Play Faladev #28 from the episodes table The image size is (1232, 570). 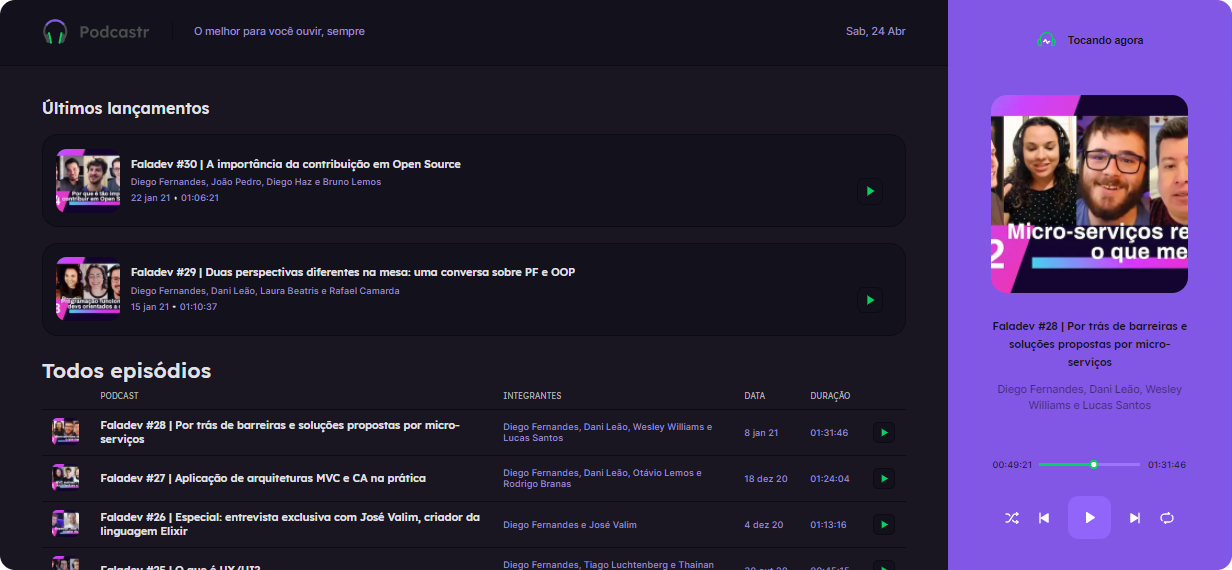[883, 433]
